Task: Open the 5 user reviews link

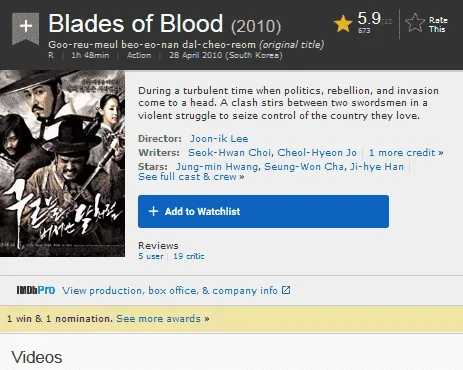Action: pyautogui.click(x=151, y=256)
